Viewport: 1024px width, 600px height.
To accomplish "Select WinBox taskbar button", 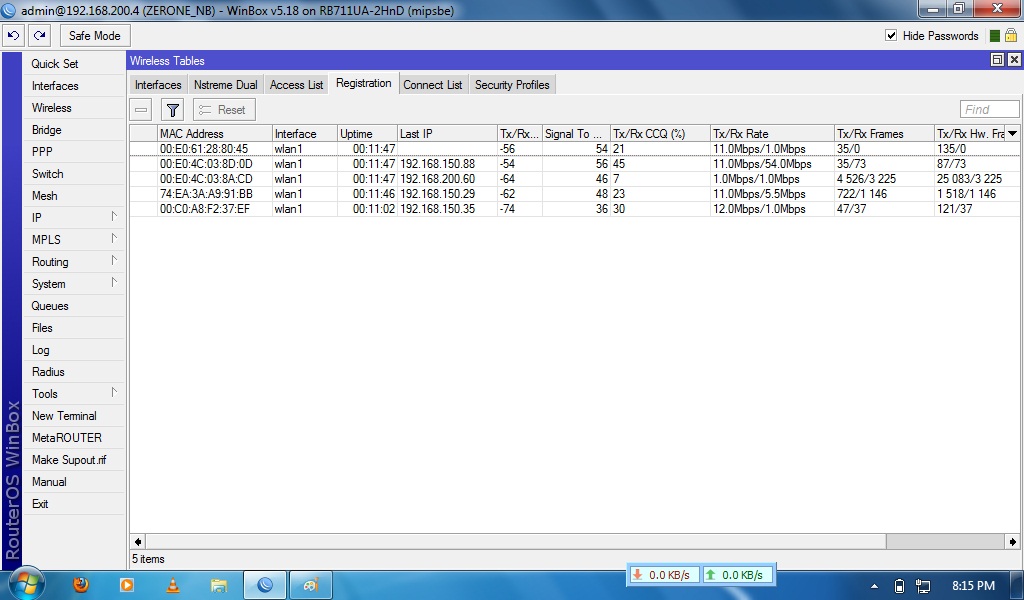I will (x=264, y=584).
